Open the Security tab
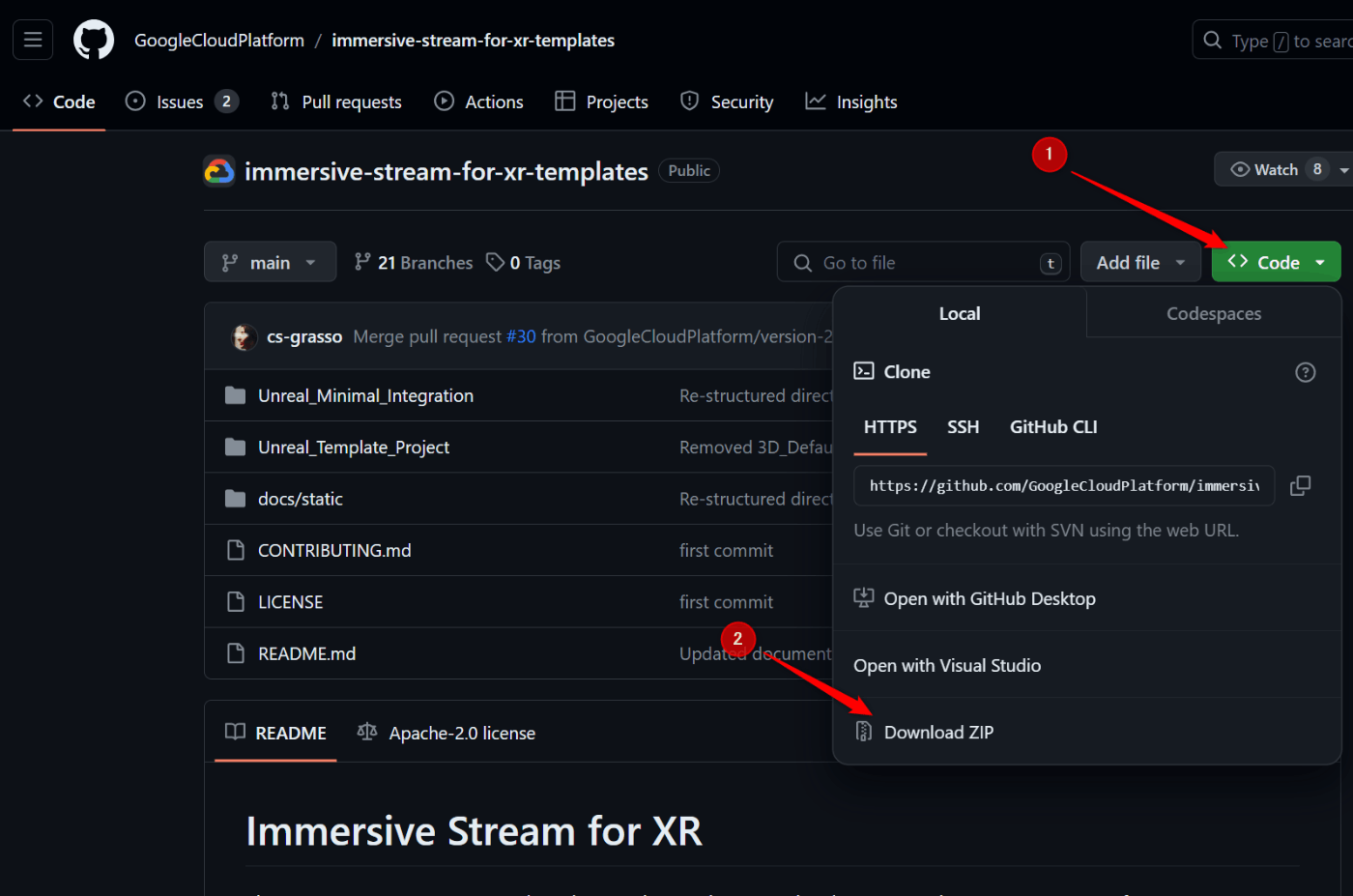Screen dimensions: 1353x896 coord(728,101)
